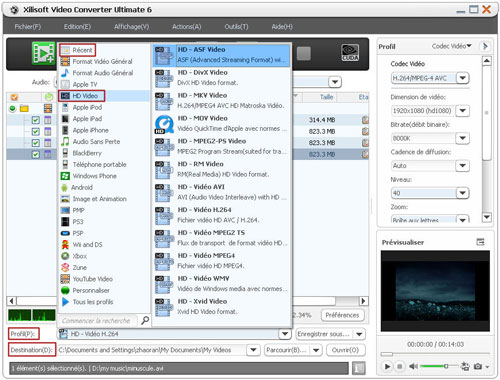
Task: Expand the Niveau 40 dropdown
Action: 462,193
